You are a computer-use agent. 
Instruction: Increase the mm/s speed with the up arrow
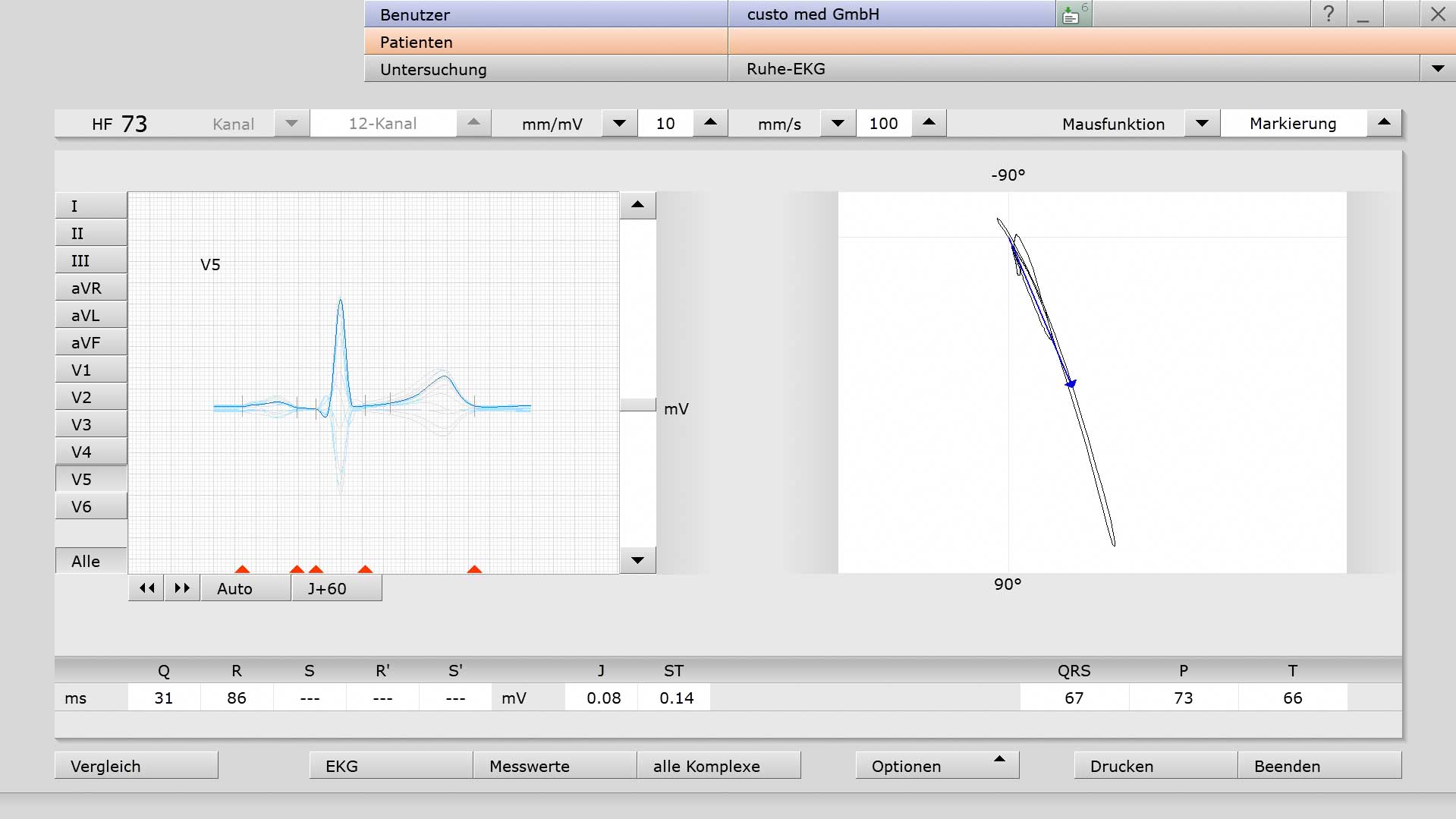click(929, 123)
